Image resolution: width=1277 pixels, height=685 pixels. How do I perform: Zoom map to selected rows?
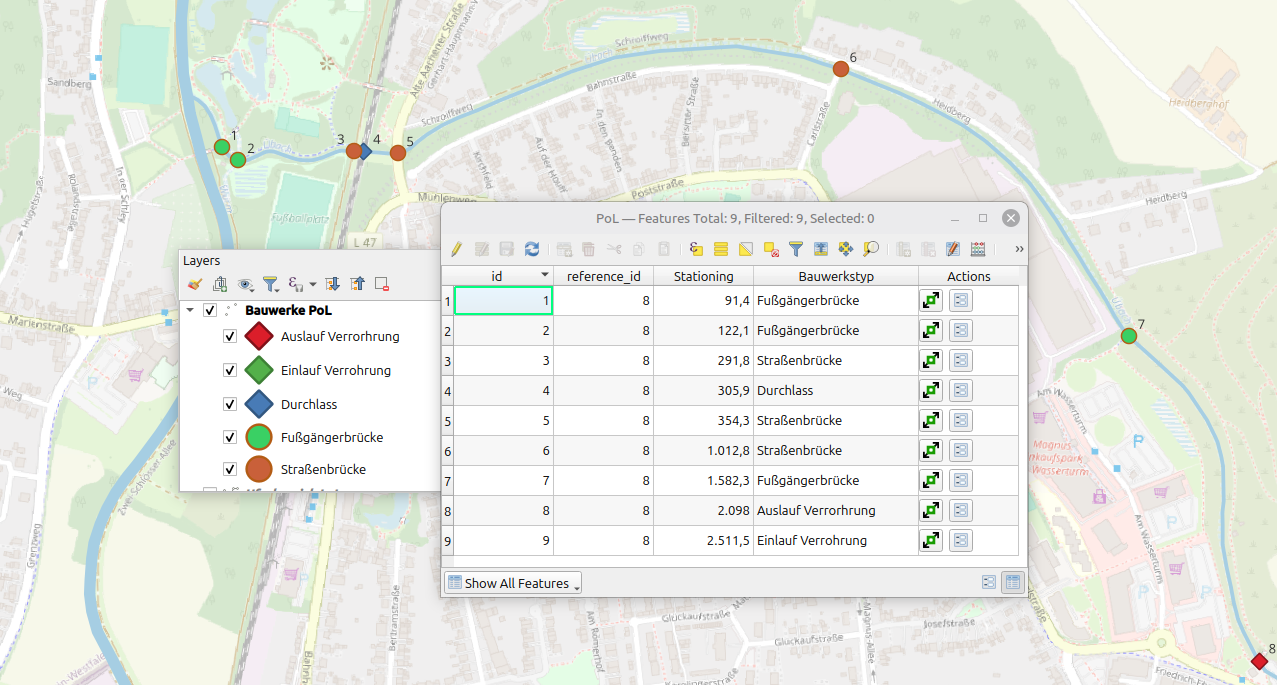pyautogui.click(x=871, y=249)
